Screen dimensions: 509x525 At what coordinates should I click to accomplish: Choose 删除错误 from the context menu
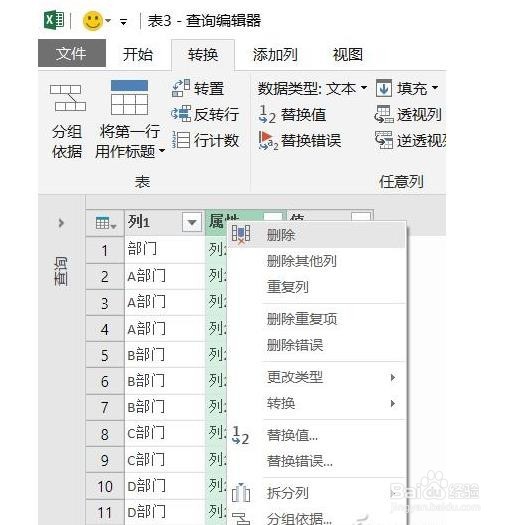316,345
